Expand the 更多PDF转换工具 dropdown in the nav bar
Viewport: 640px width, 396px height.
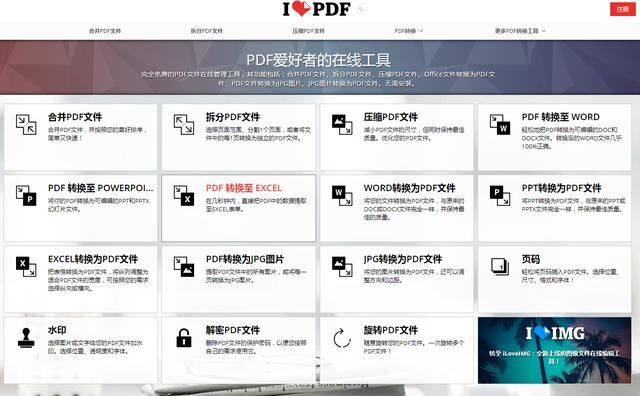coord(520,31)
